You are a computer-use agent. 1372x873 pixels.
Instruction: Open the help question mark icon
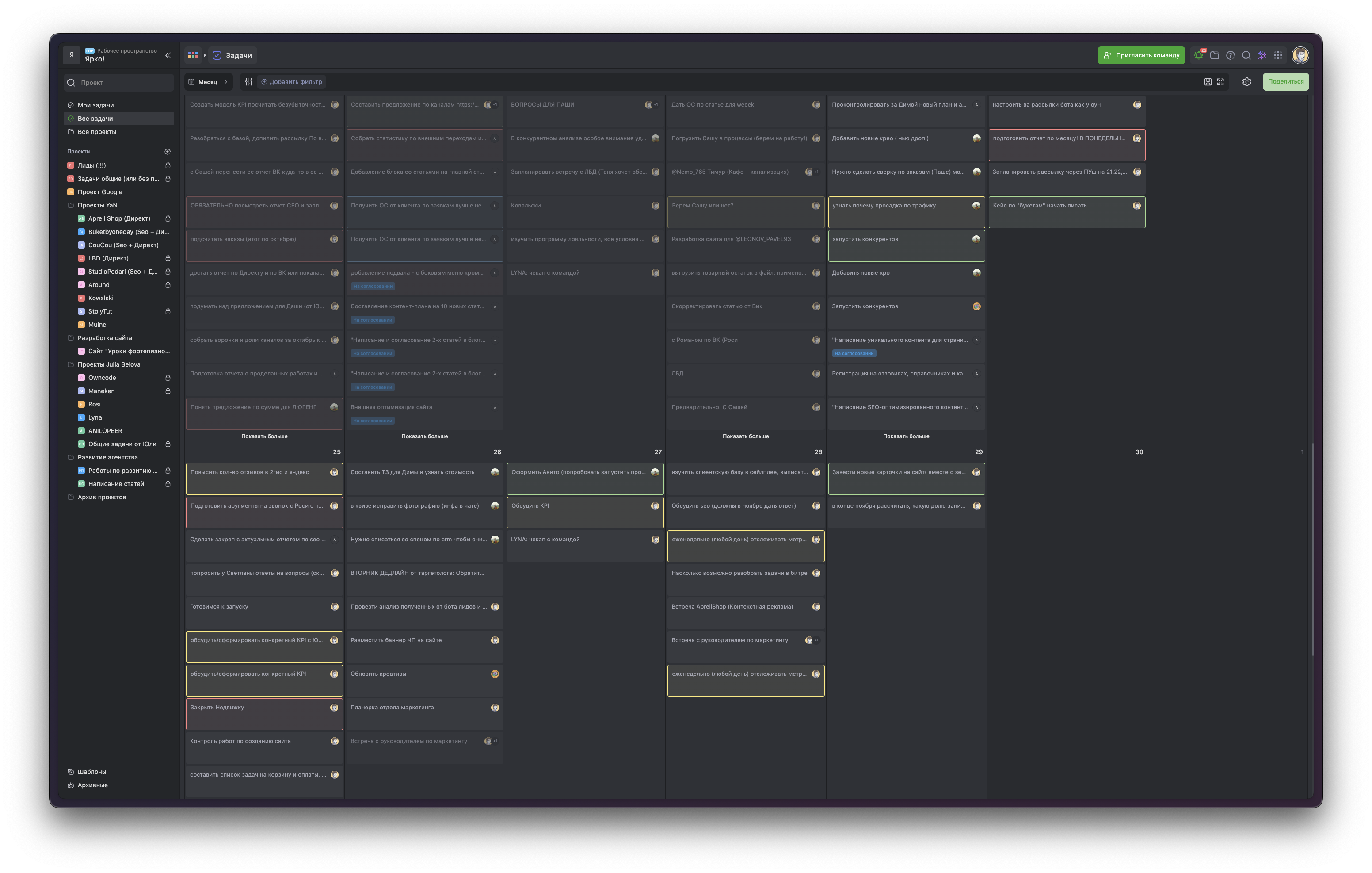click(1230, 55)
